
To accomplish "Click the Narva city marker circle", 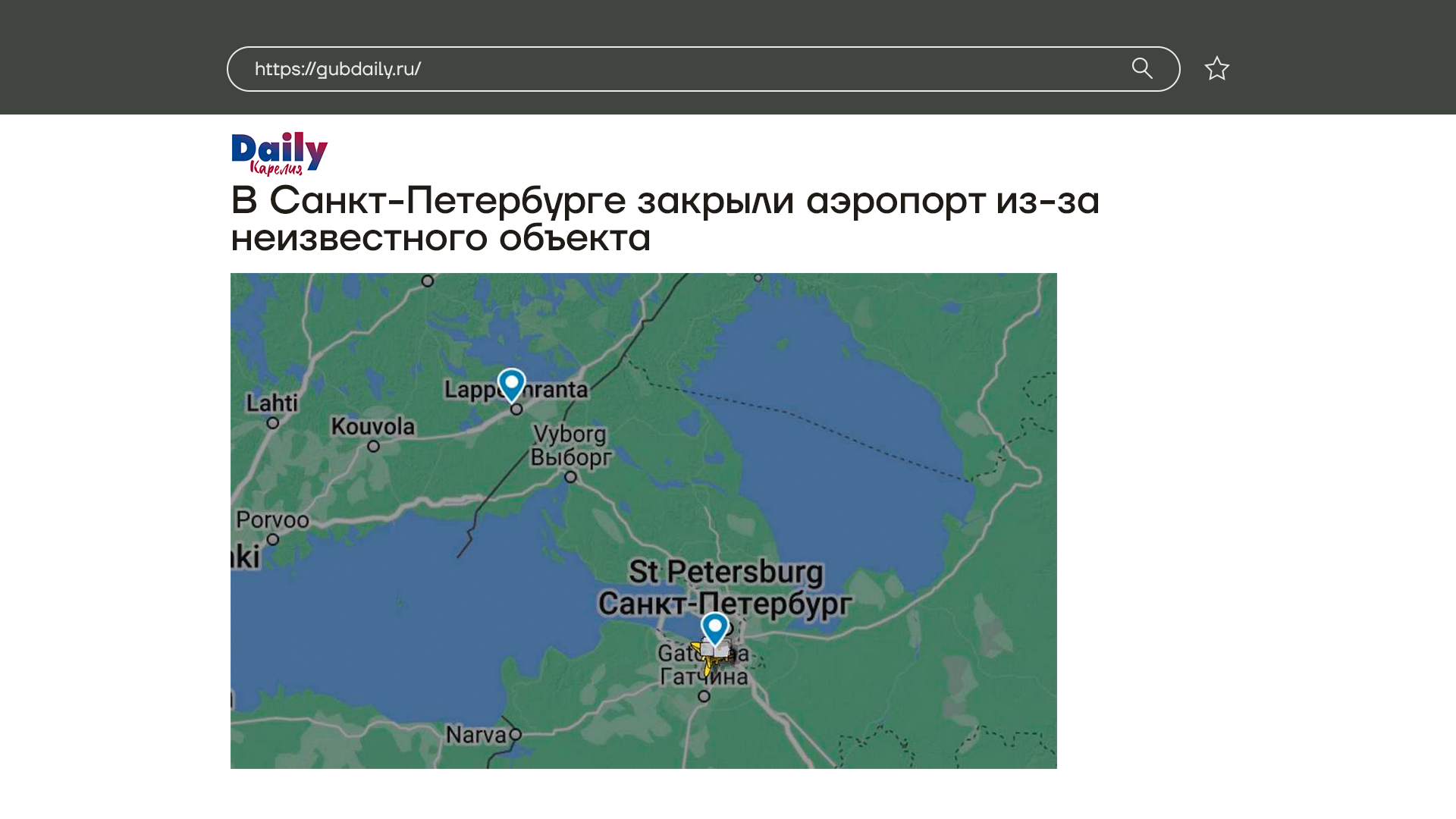I will coord(516,734).
